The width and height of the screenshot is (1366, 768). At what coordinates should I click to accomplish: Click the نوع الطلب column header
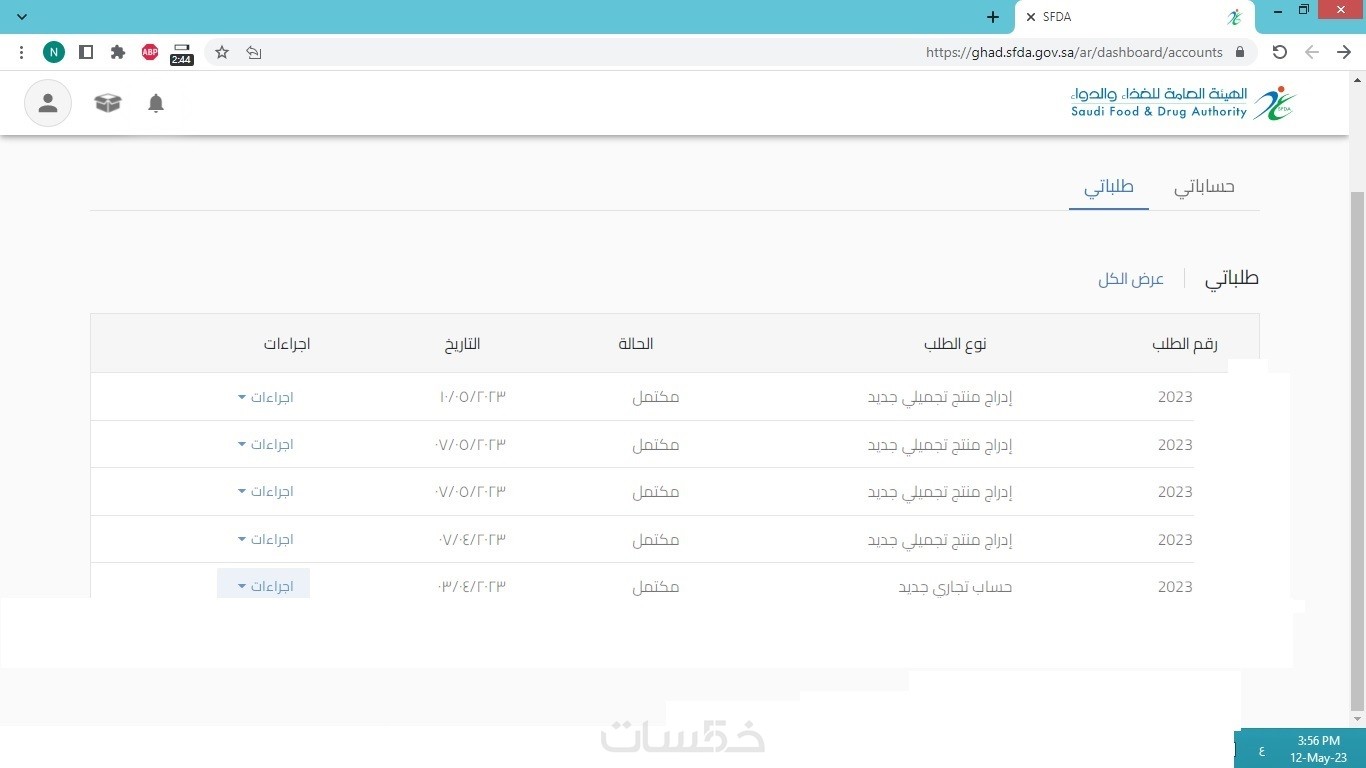point(955,344)
